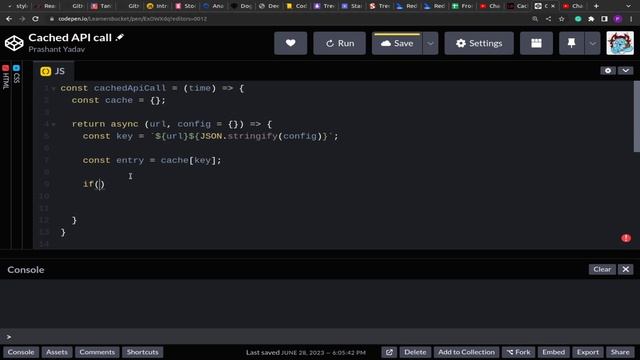Switch to the 'Intr' browser tab
Image resolution: width=640 pixels, height=360 pixels.
click(x=158, y=6)
